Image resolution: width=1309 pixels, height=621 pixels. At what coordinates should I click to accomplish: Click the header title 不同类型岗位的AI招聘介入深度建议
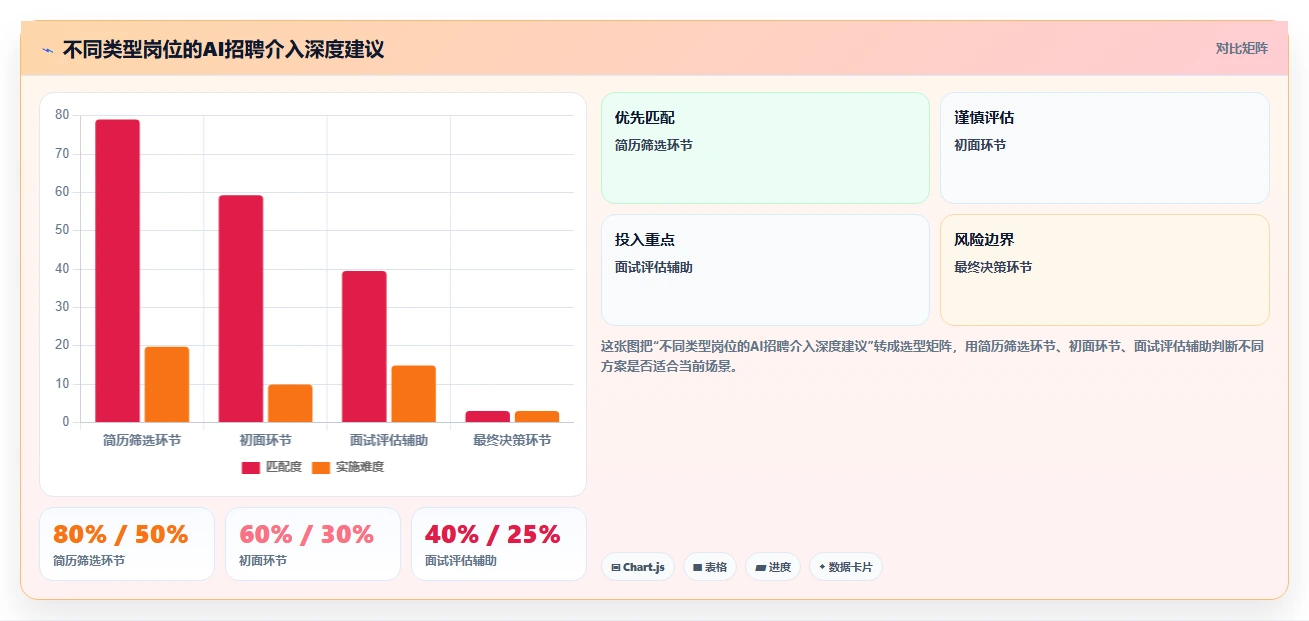coord(223,49)
